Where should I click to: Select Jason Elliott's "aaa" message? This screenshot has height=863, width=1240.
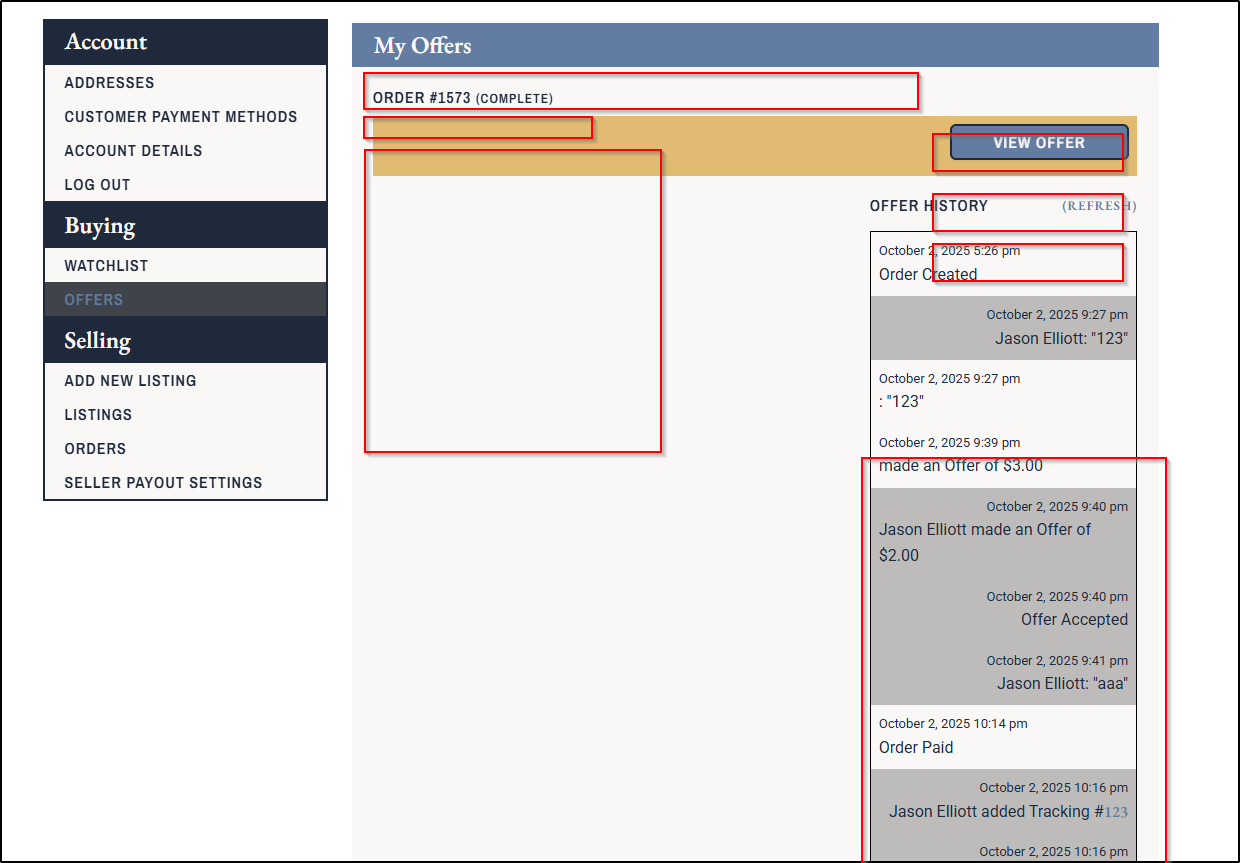[1061, 684]
